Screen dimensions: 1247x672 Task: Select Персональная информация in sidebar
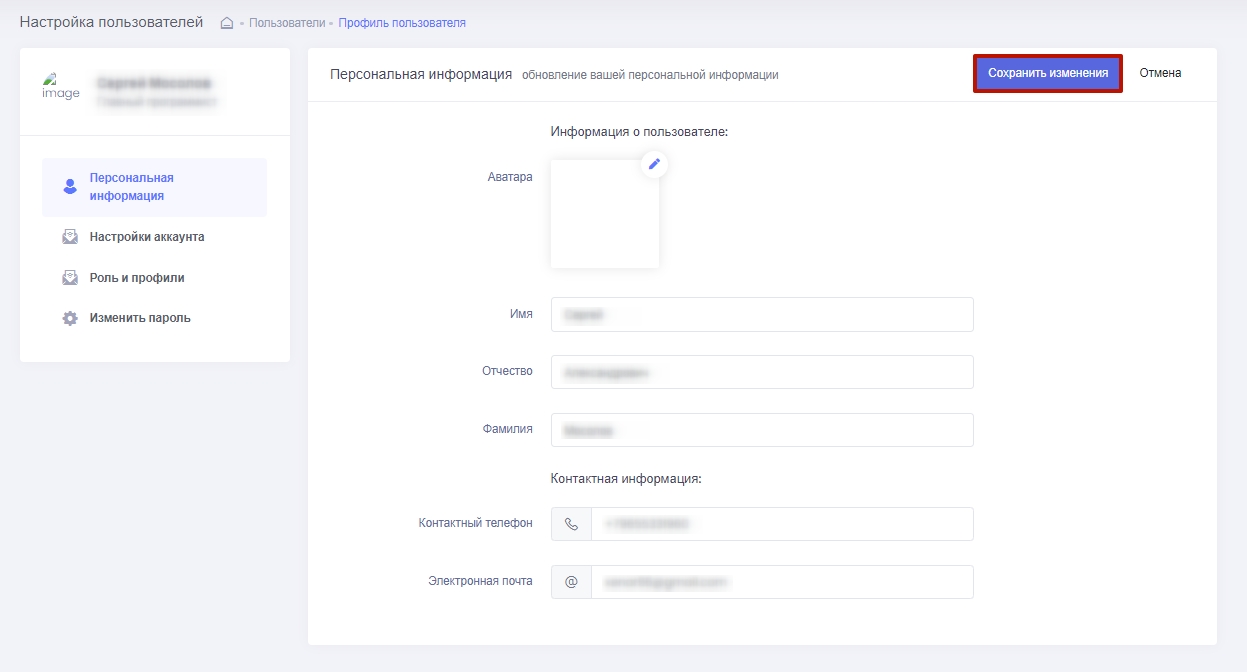coord(132,187)
